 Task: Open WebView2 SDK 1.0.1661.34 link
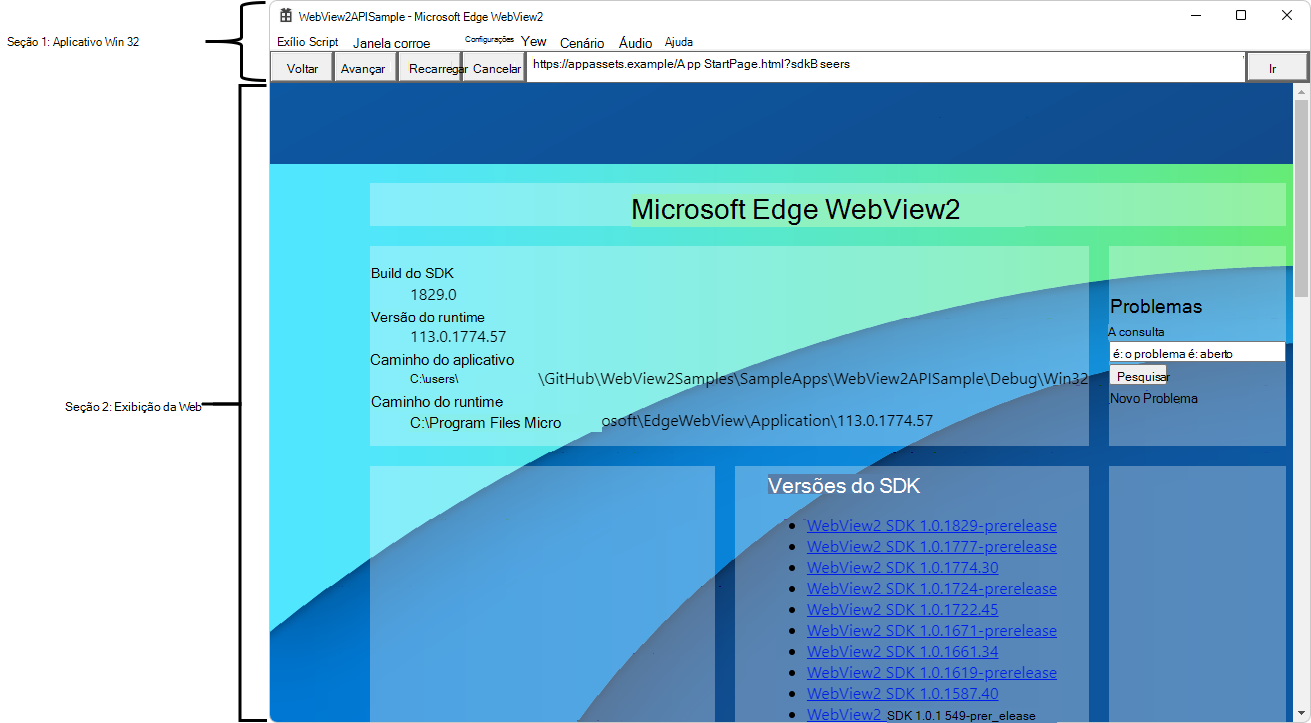point(902,652)
